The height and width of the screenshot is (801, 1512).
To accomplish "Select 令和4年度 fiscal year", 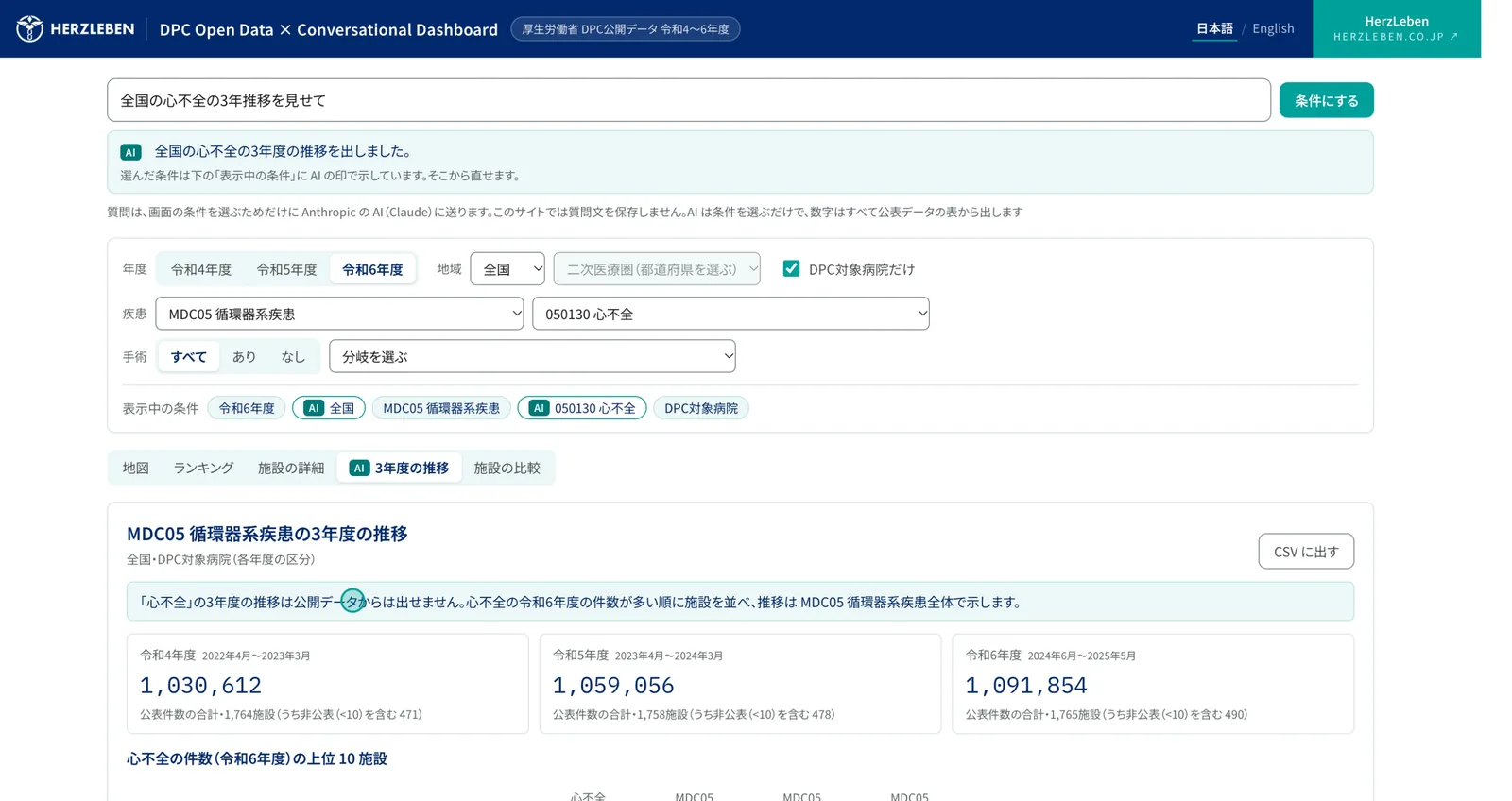I will 200,269.
